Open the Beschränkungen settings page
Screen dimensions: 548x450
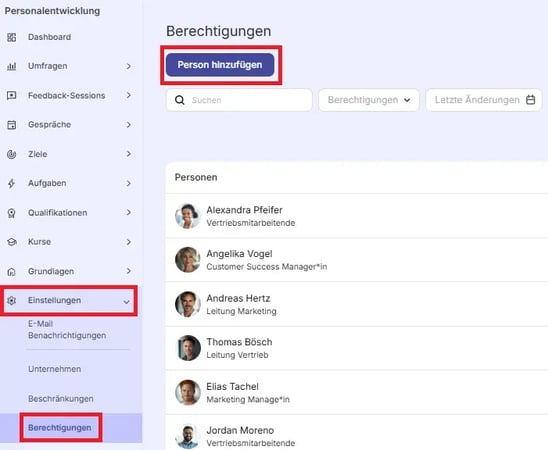tap(60, 399)
